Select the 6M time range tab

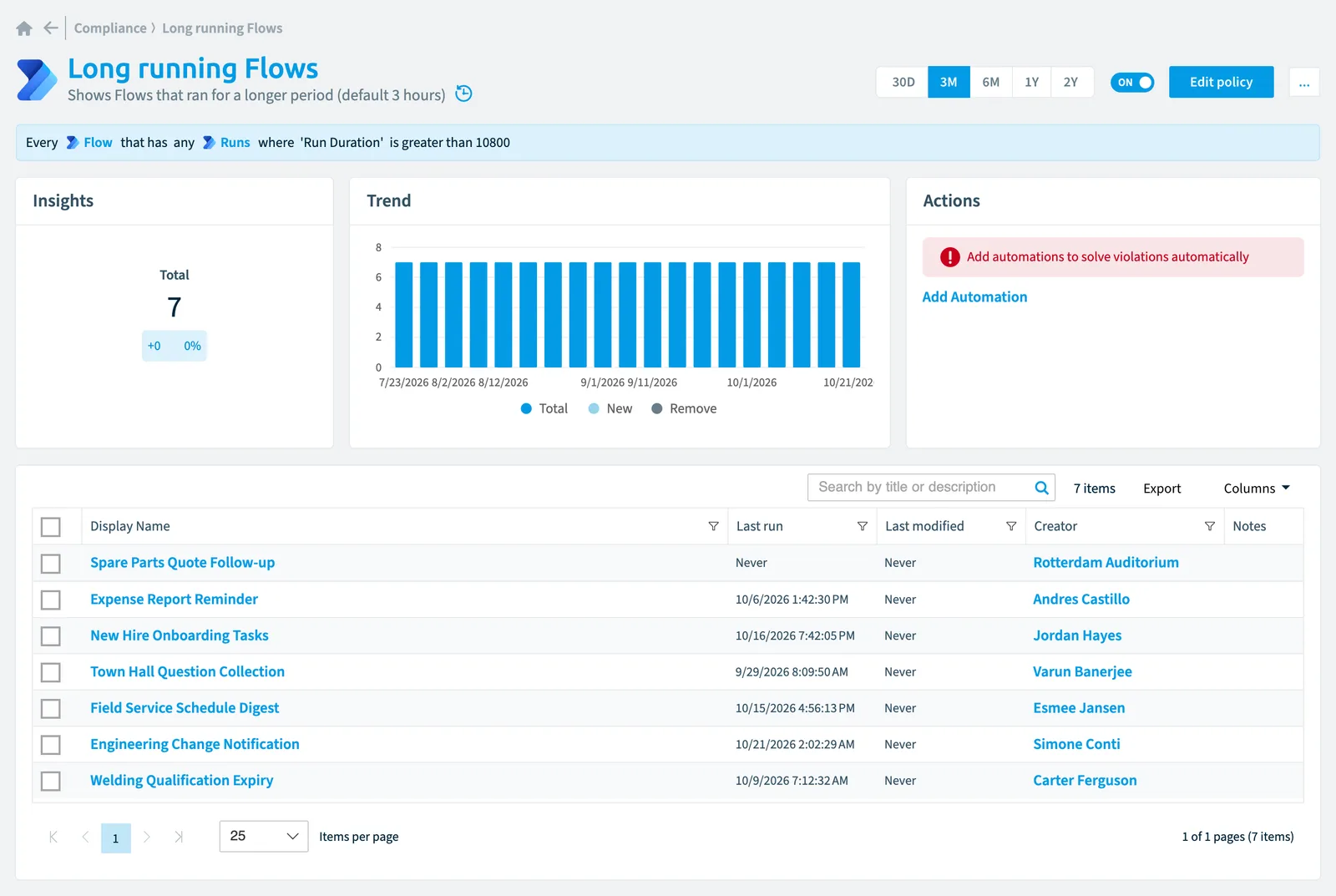tap(990, 82)
